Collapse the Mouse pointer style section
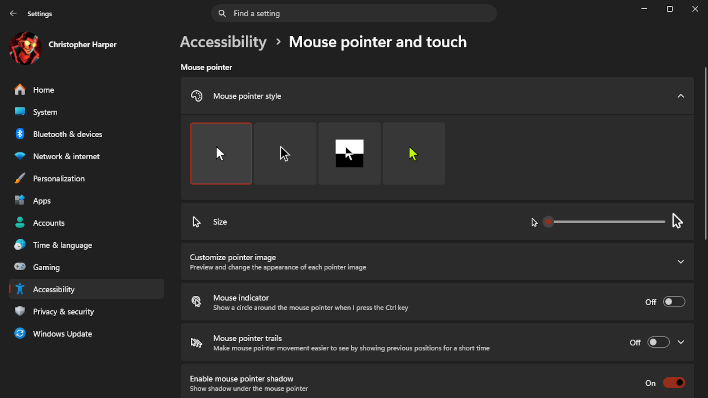 [x=680, y=96]
